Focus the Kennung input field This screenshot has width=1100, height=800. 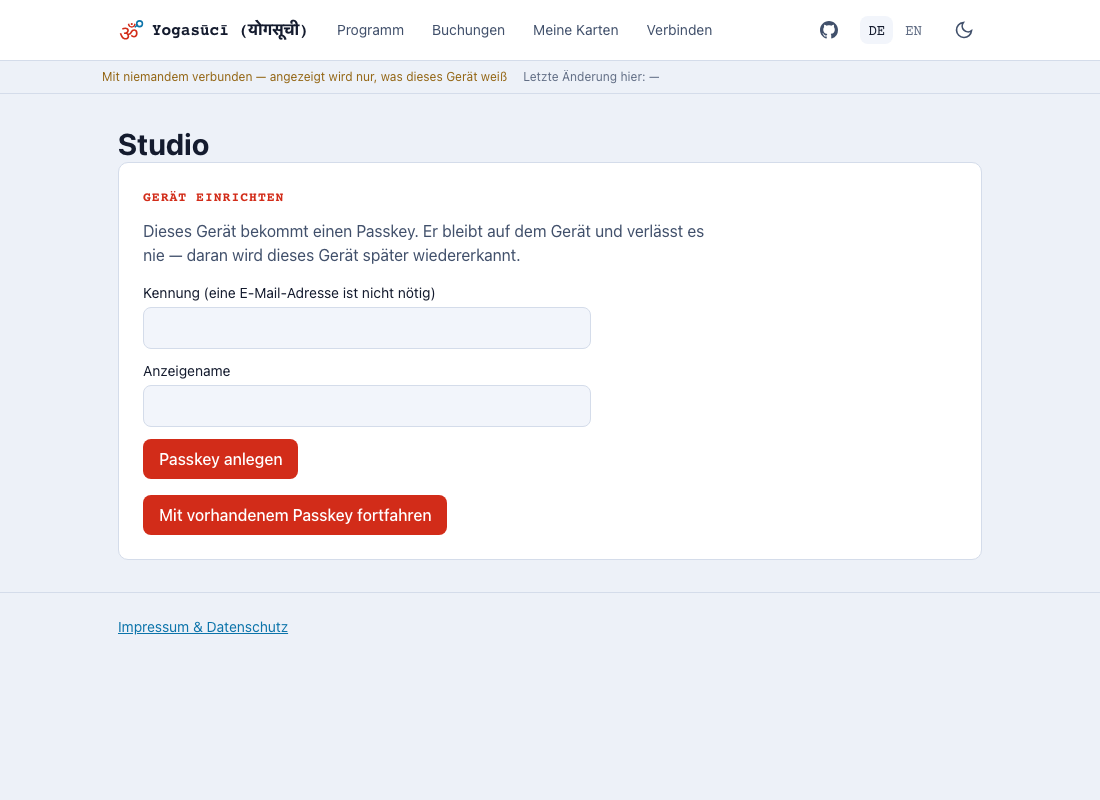367,328
